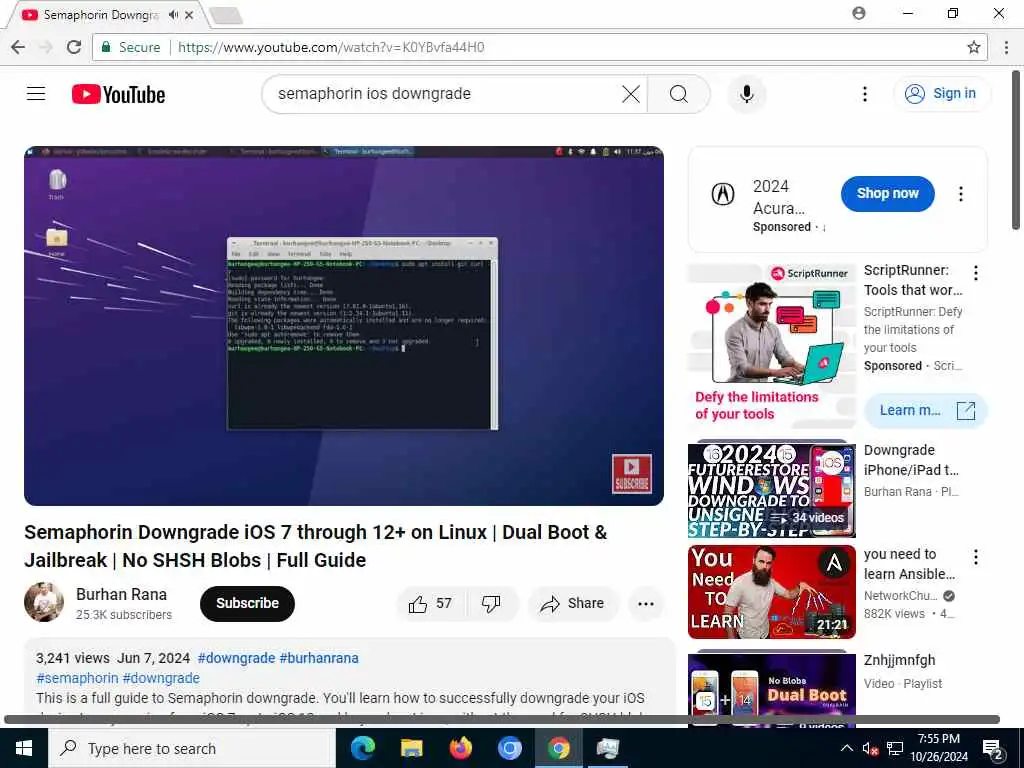
Task: Open ScriptRunner ad options menu
Action: pyautogui.click(x=976, y=273)
